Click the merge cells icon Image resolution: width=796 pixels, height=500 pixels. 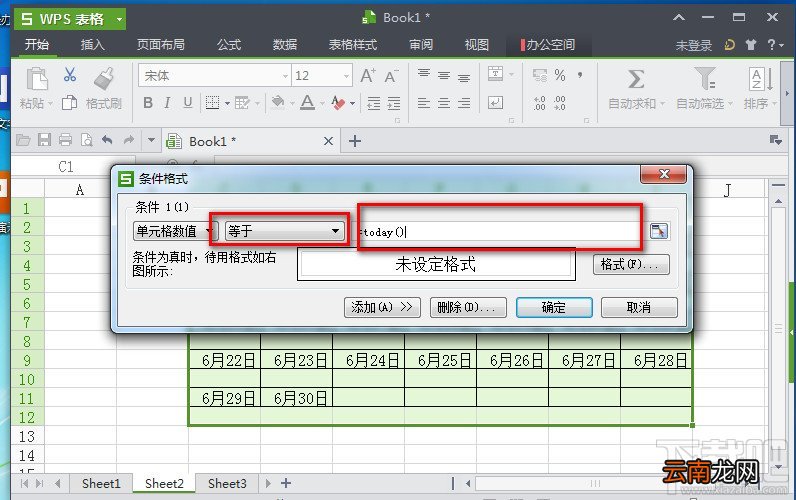495,74
